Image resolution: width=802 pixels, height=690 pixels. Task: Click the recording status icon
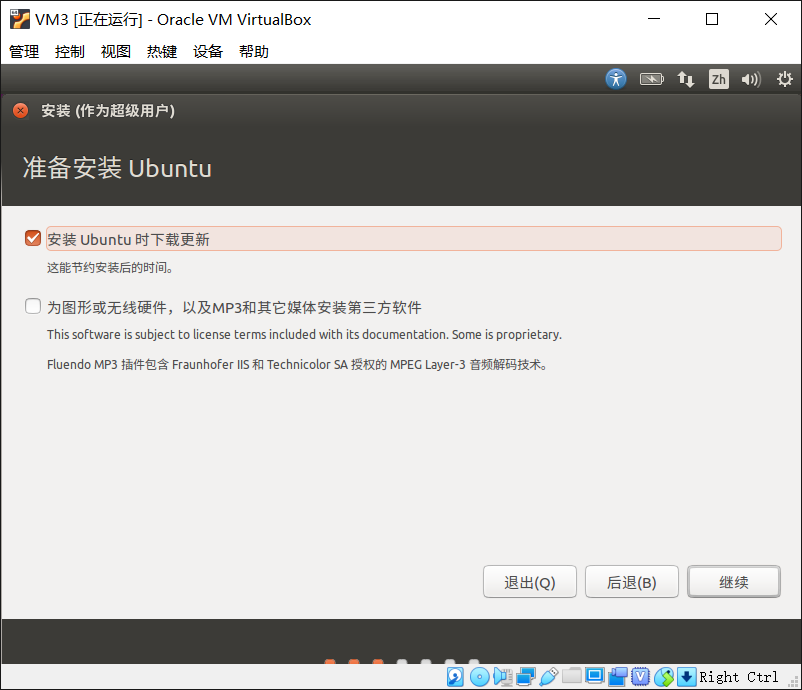tap(618, 677)
